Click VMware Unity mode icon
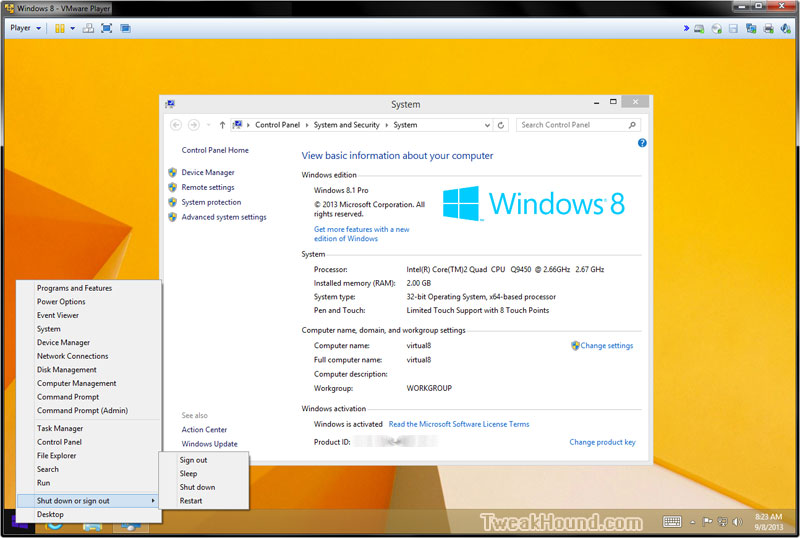 point(126,29)
